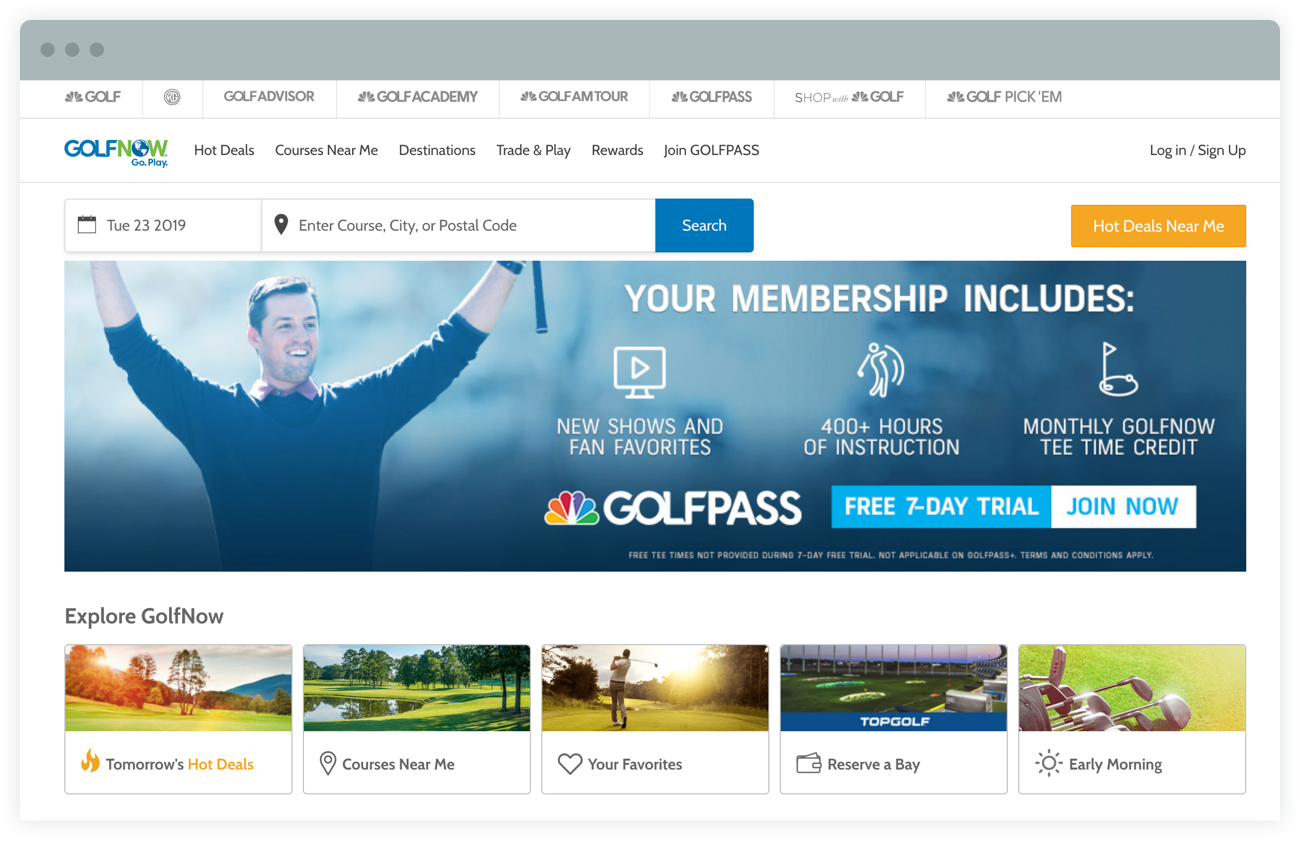Open the Destinations menu item
Viewport: 1300px width, 842px height.
437,150
